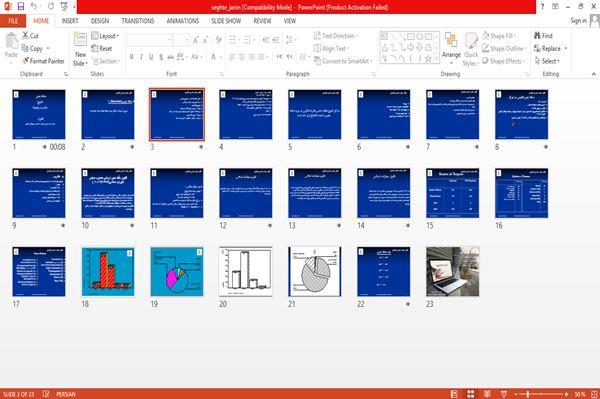Toggle Bold formatting
Viewport: 600px width, 399px height.
coord(132,57)
